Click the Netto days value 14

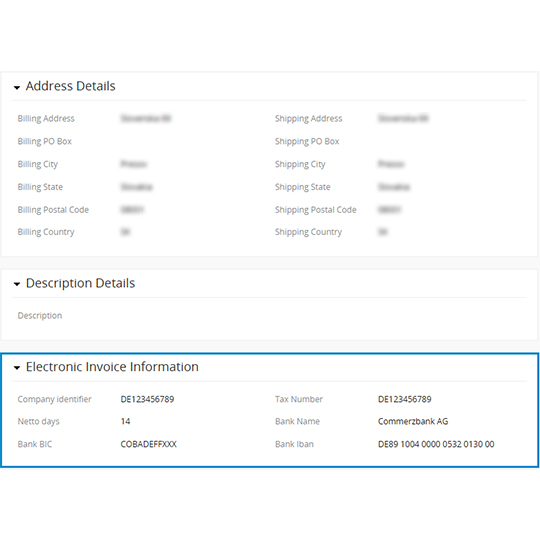125,421
